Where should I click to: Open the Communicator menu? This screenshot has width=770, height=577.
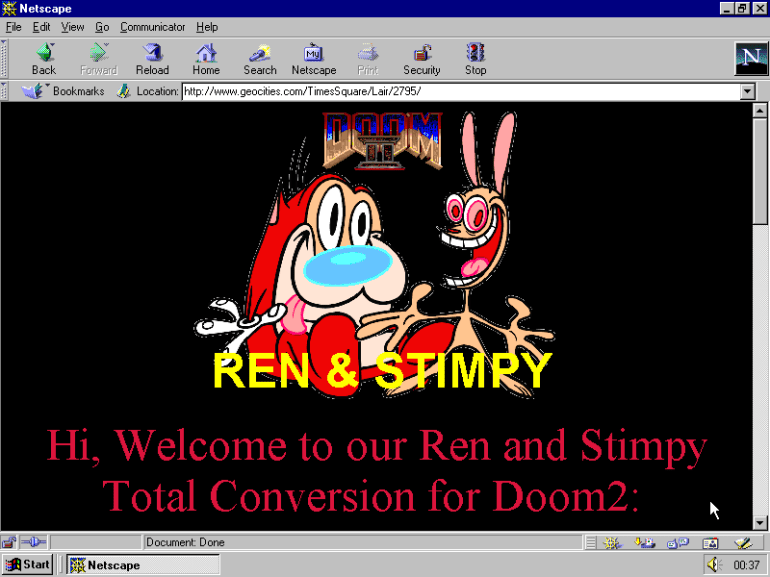point(152,27)
